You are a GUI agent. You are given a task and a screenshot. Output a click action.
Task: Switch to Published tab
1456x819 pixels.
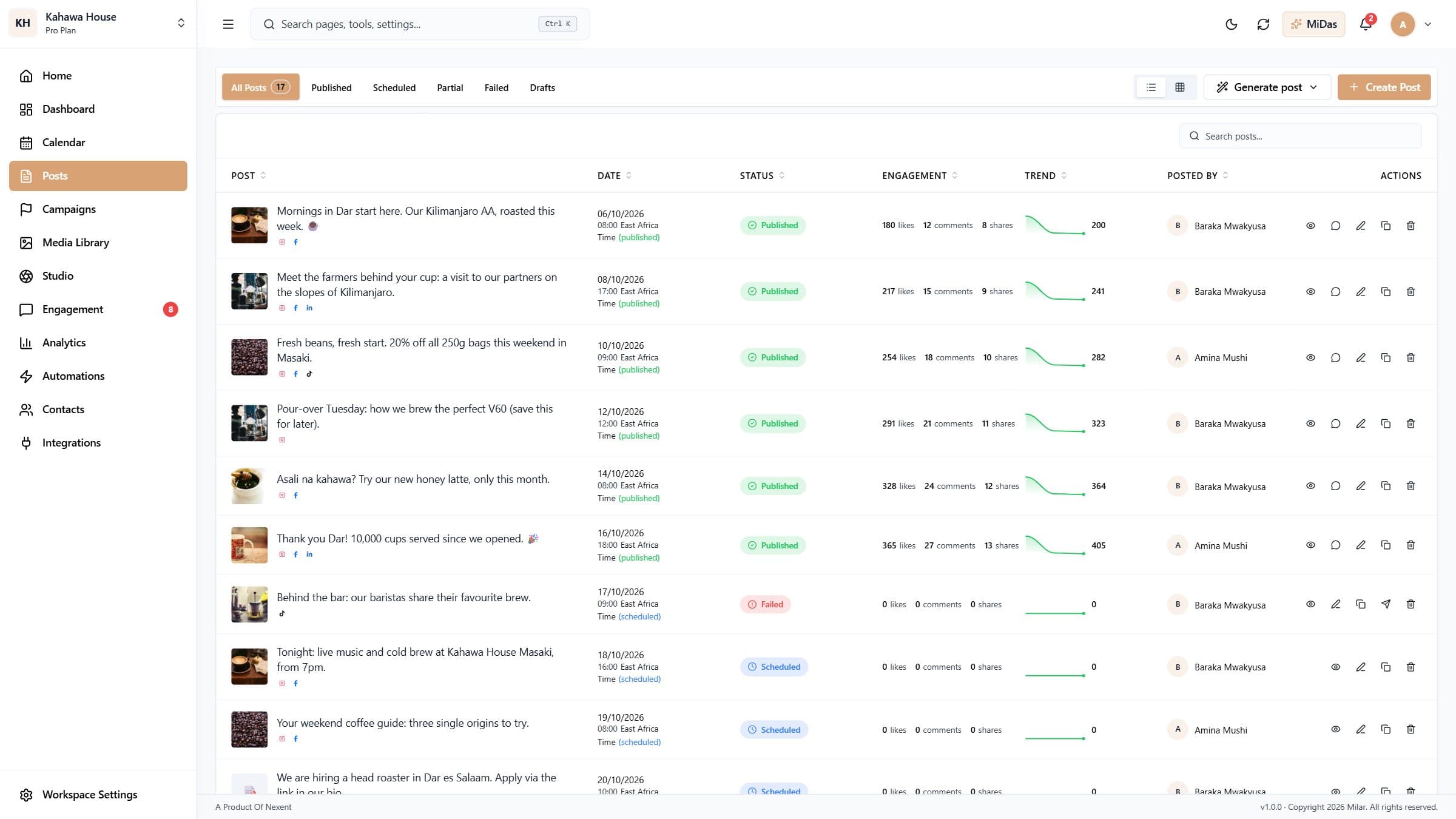(331, 87)
